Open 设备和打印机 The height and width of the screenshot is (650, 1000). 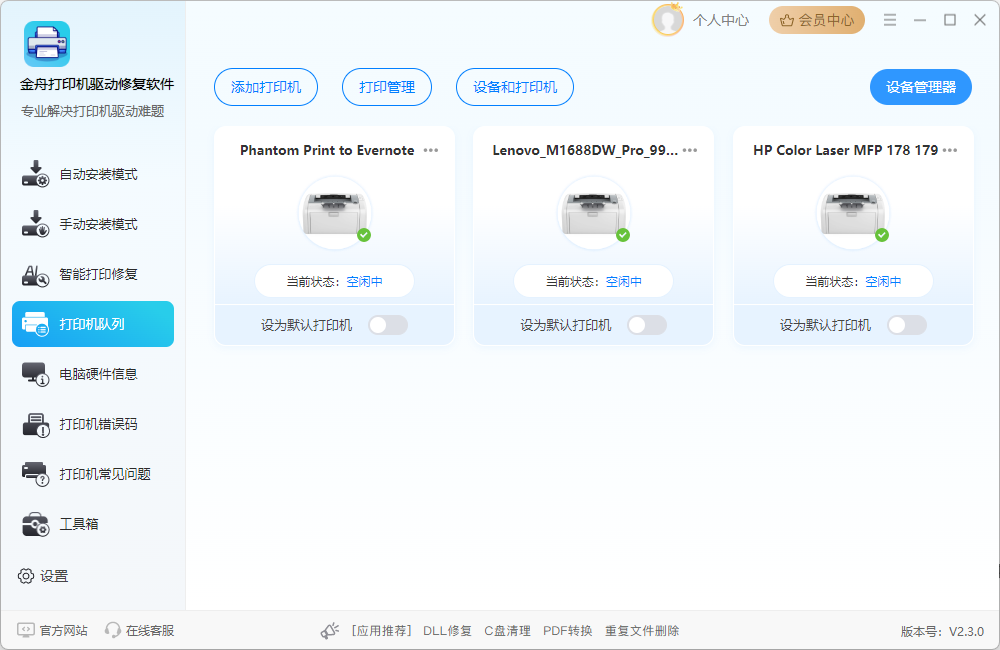click(x=515, y=87)
